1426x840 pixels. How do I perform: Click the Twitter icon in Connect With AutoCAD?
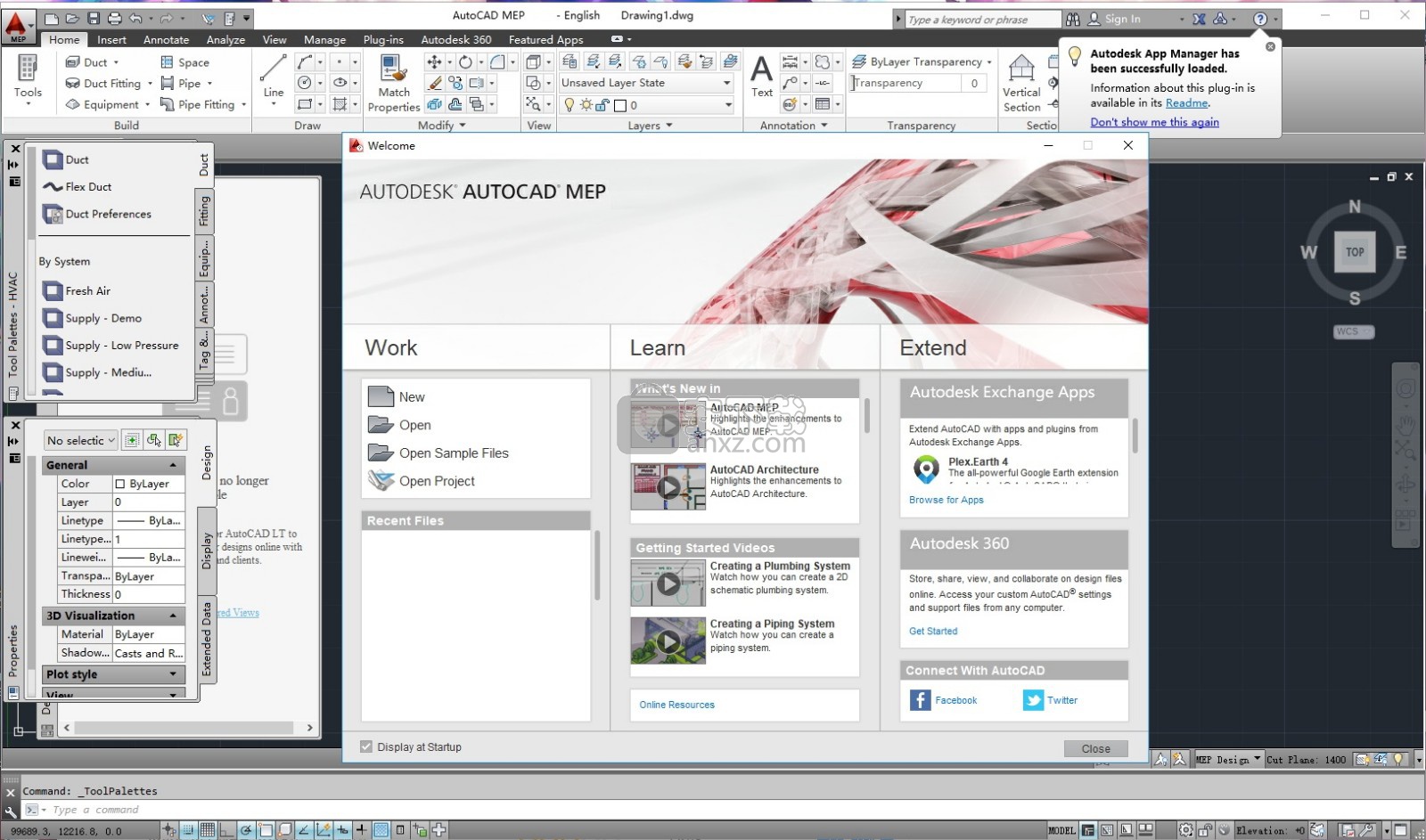point(1033,700)
